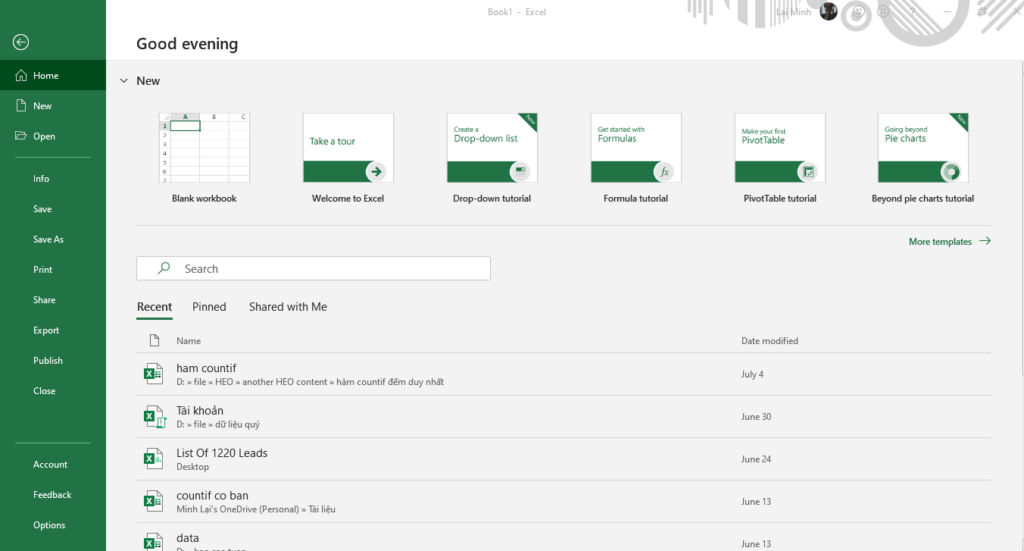Click the Open folder icon in sidebar
This screenshot has width=1024, height=551.
pos(21,136)
